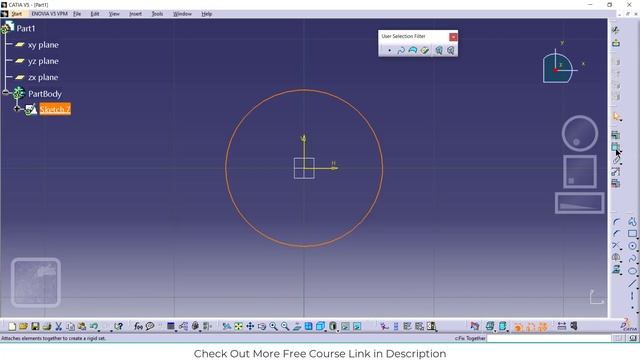Select the Rotate view icon
640x360 pixels.
pyautogui.click(x=262, y=326)
